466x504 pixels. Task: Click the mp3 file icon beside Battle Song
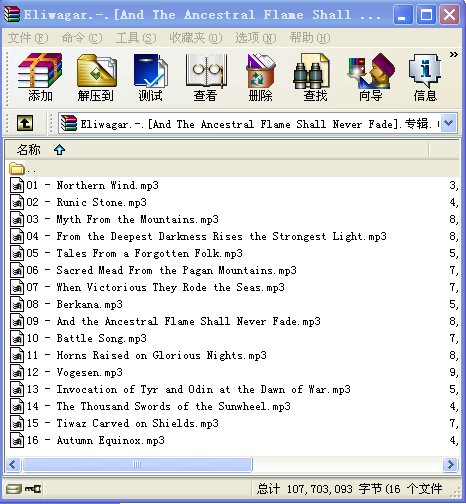coord(17,338)
